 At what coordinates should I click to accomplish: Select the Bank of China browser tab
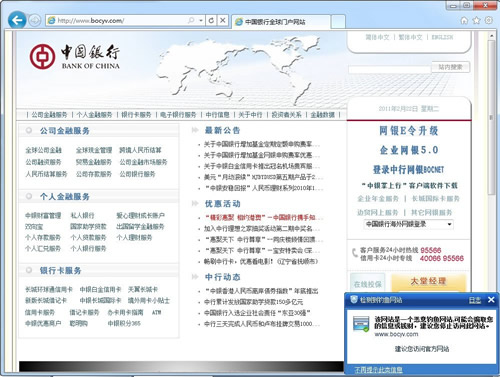(x=281, y=22)
